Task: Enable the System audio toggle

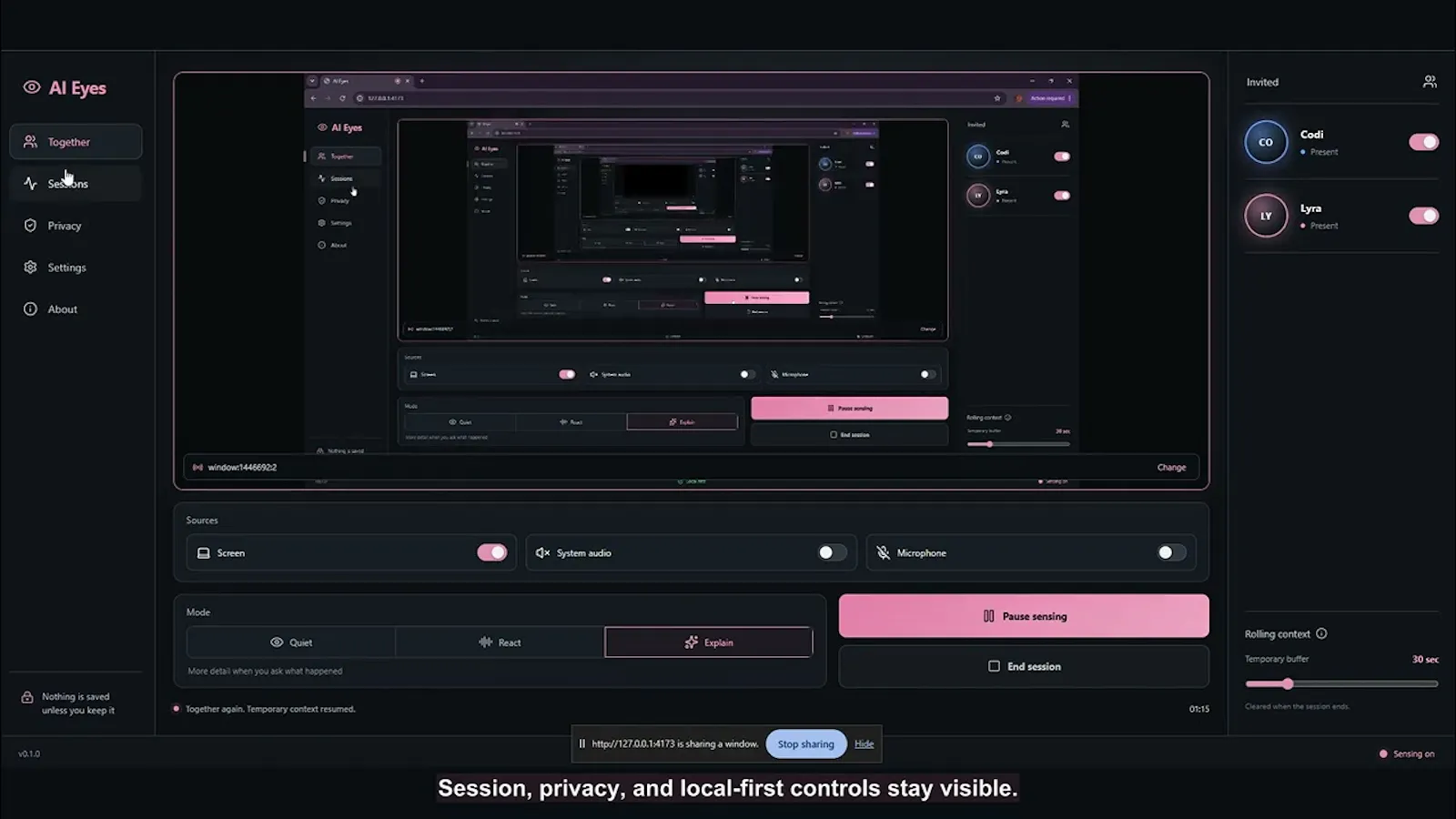Action: 832,552
